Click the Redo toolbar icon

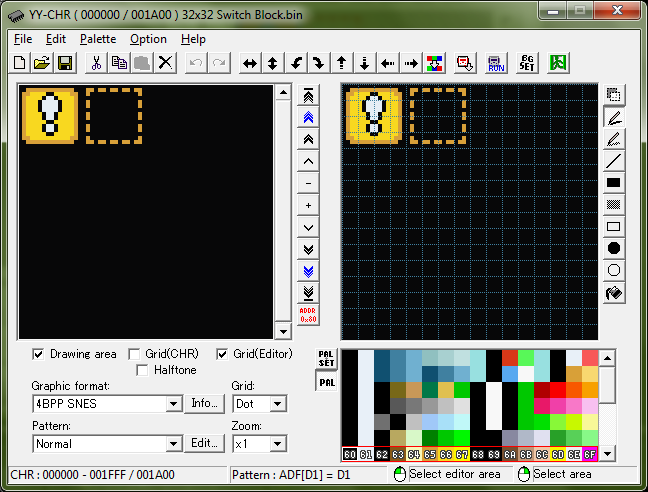click(219, 63)
